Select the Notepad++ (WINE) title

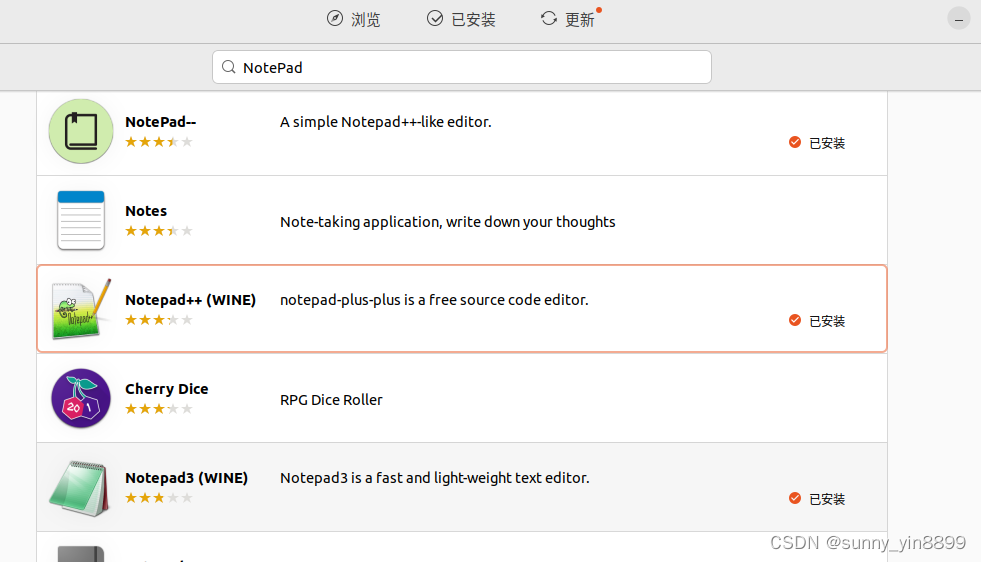(191, 300)
